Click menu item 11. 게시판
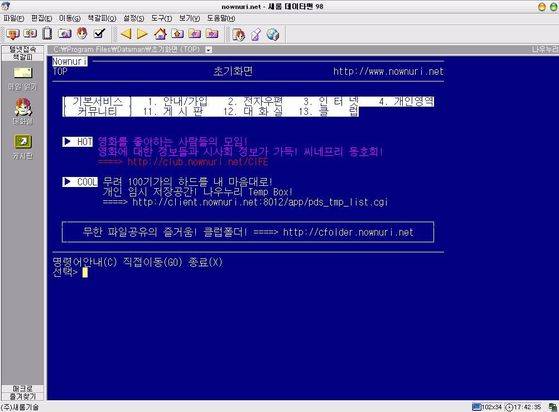The width and height of the screenshot is (559, 412). (x=173, y=112)
